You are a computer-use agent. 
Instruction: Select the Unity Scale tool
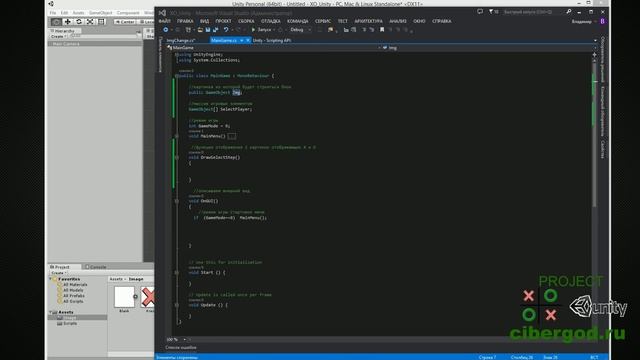click(x=90, y=22)
